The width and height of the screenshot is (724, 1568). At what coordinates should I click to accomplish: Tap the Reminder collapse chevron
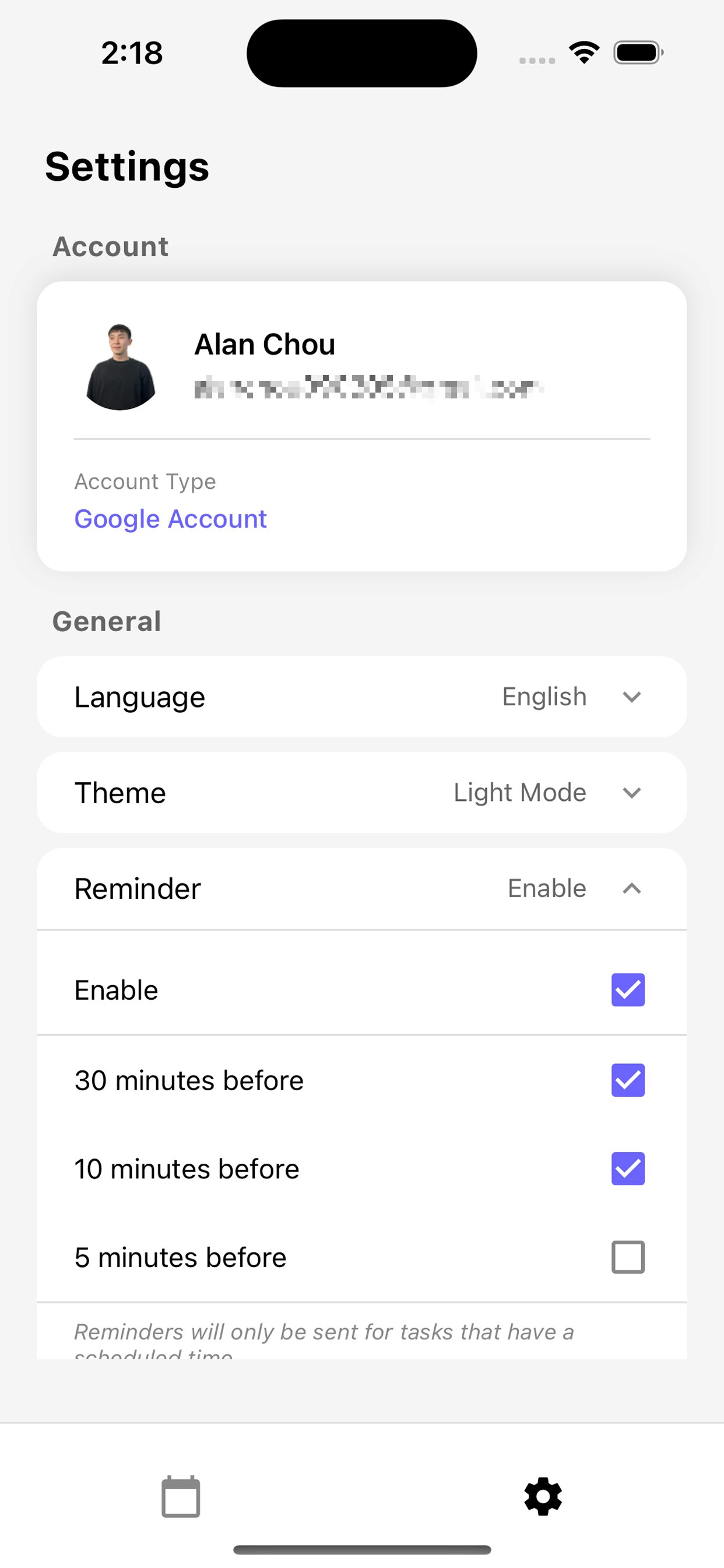point(631,888)
